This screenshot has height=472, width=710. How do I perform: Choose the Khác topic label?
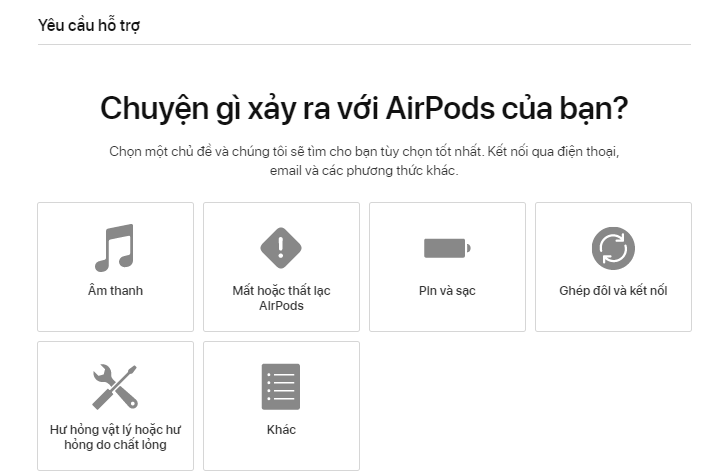[x=281, y=429]
